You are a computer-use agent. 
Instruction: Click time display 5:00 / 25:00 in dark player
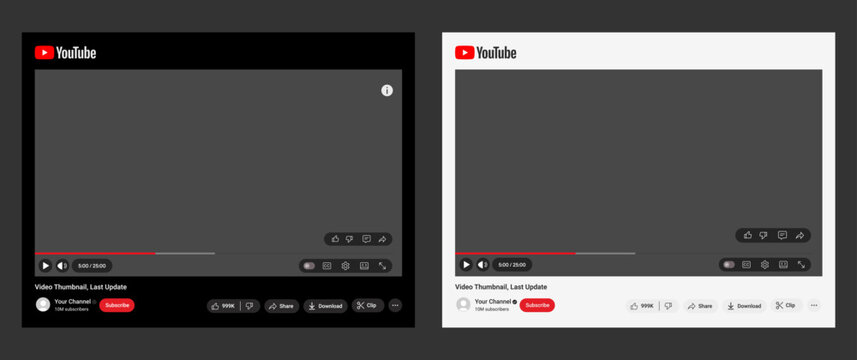[92, 266]
